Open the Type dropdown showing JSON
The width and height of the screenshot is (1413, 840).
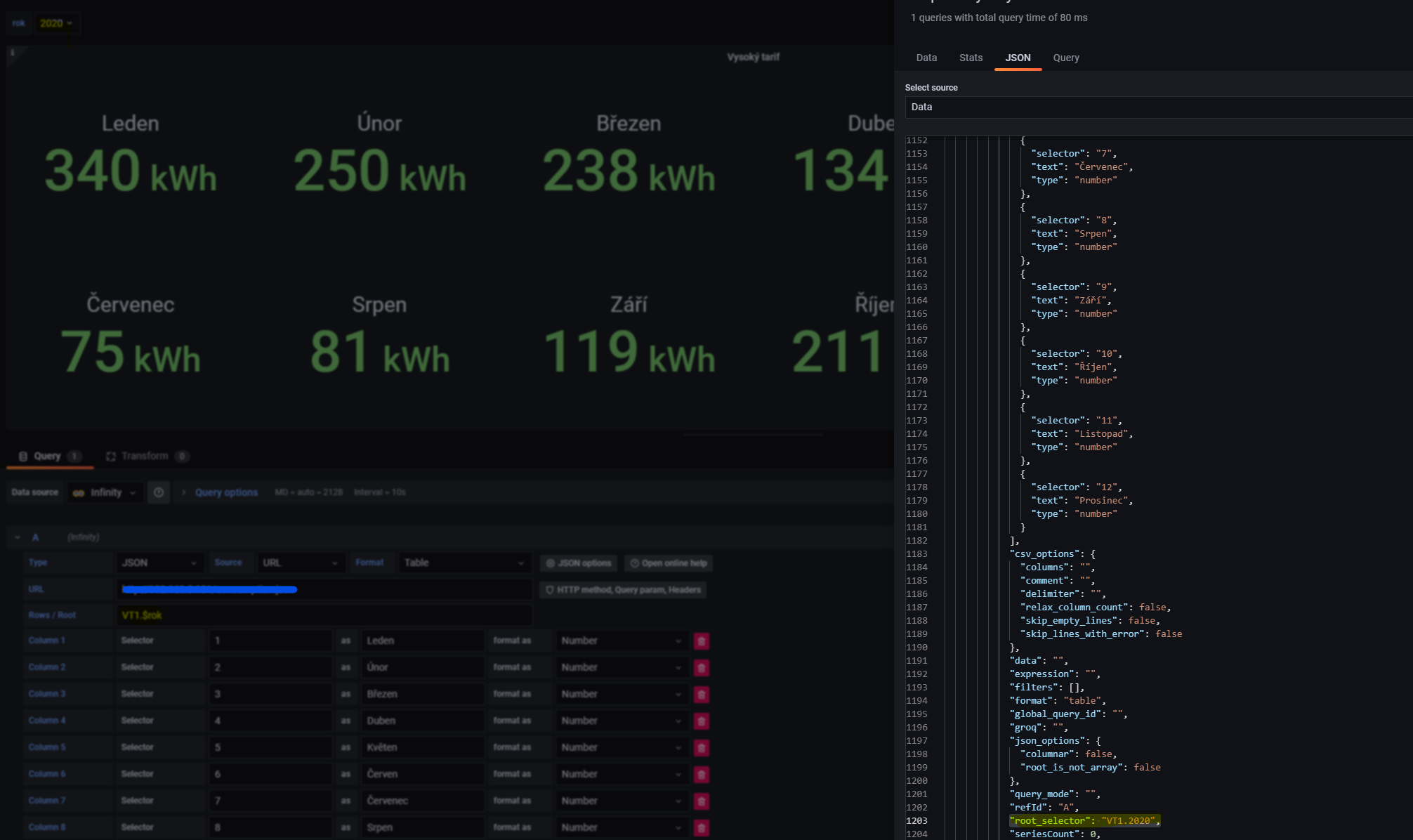[160, 562]
